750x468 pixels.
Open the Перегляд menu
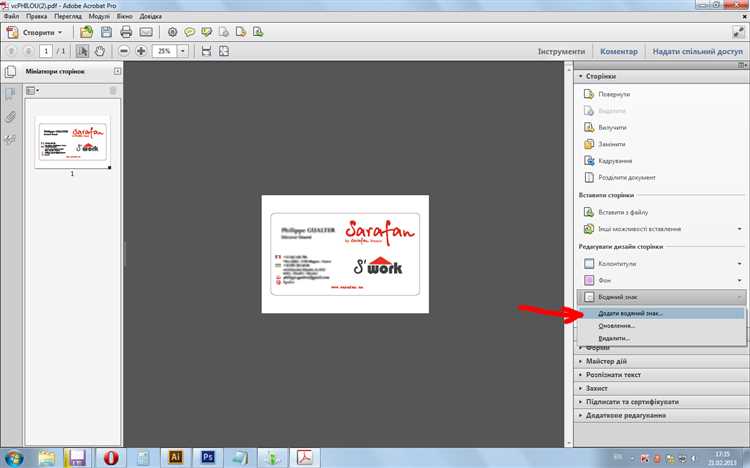67,16
